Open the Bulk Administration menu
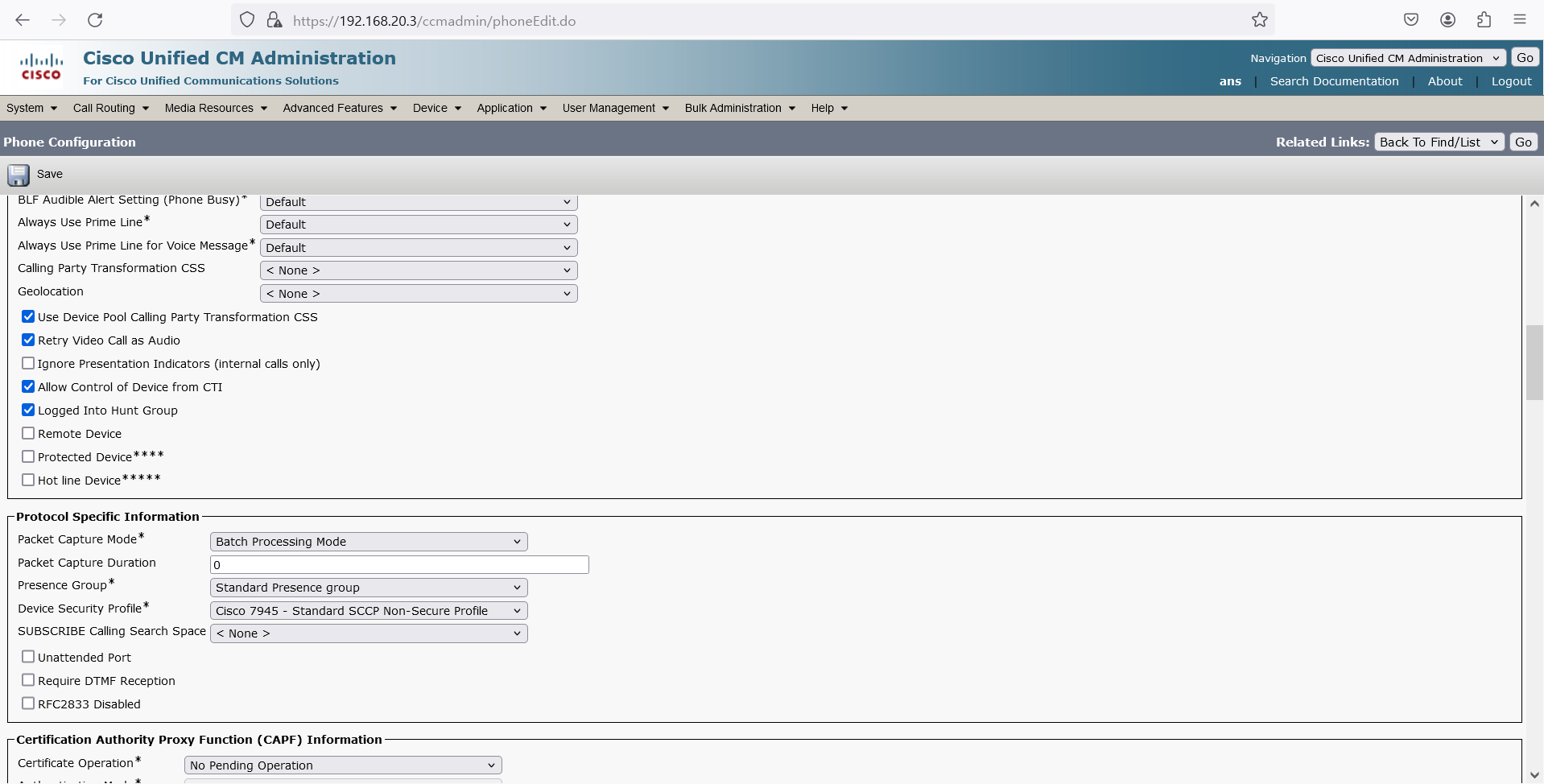Screen dimensions: 1544x784 (x=740, y=108)
